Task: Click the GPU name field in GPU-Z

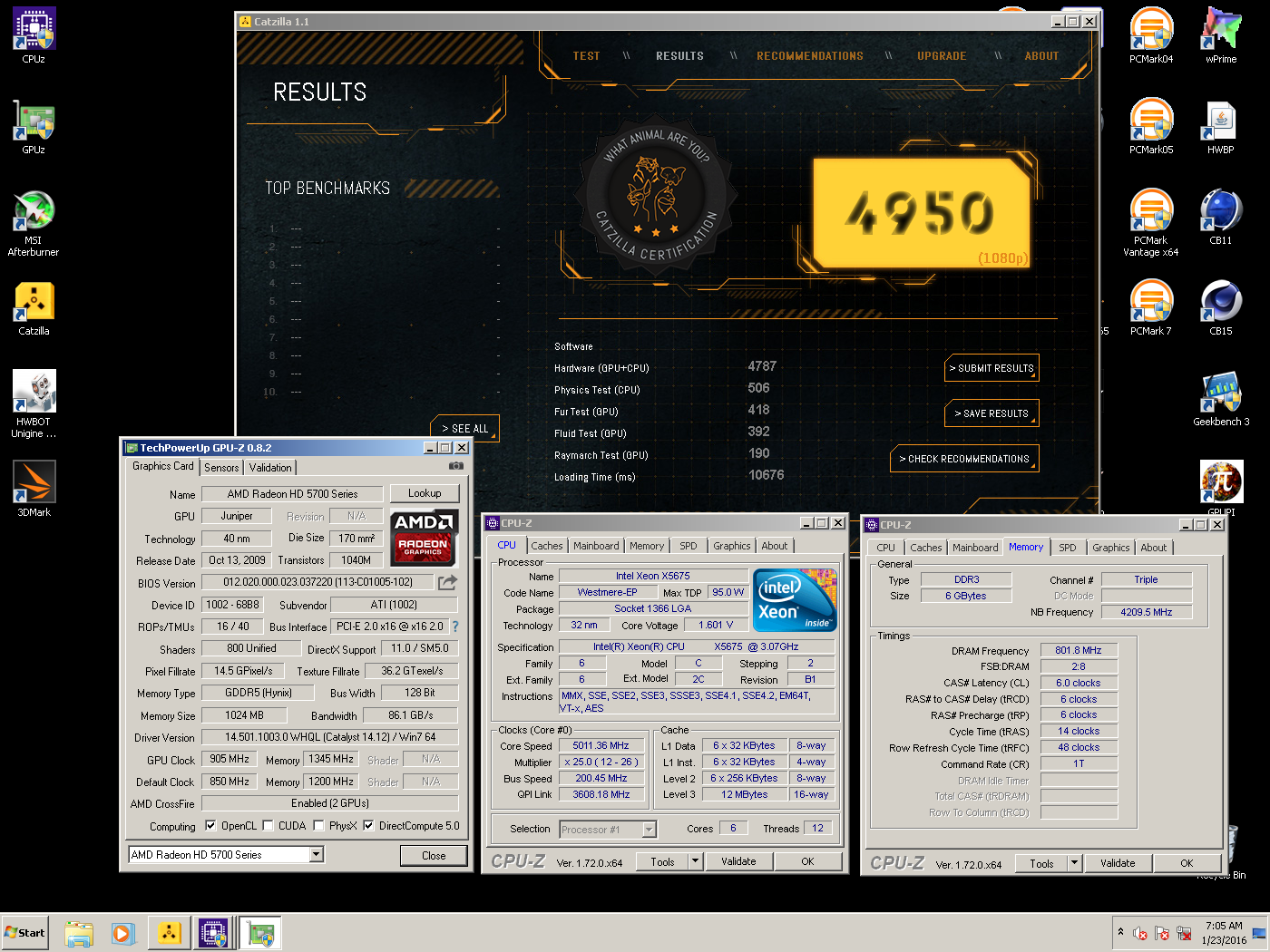Action: tap(292, 494)
